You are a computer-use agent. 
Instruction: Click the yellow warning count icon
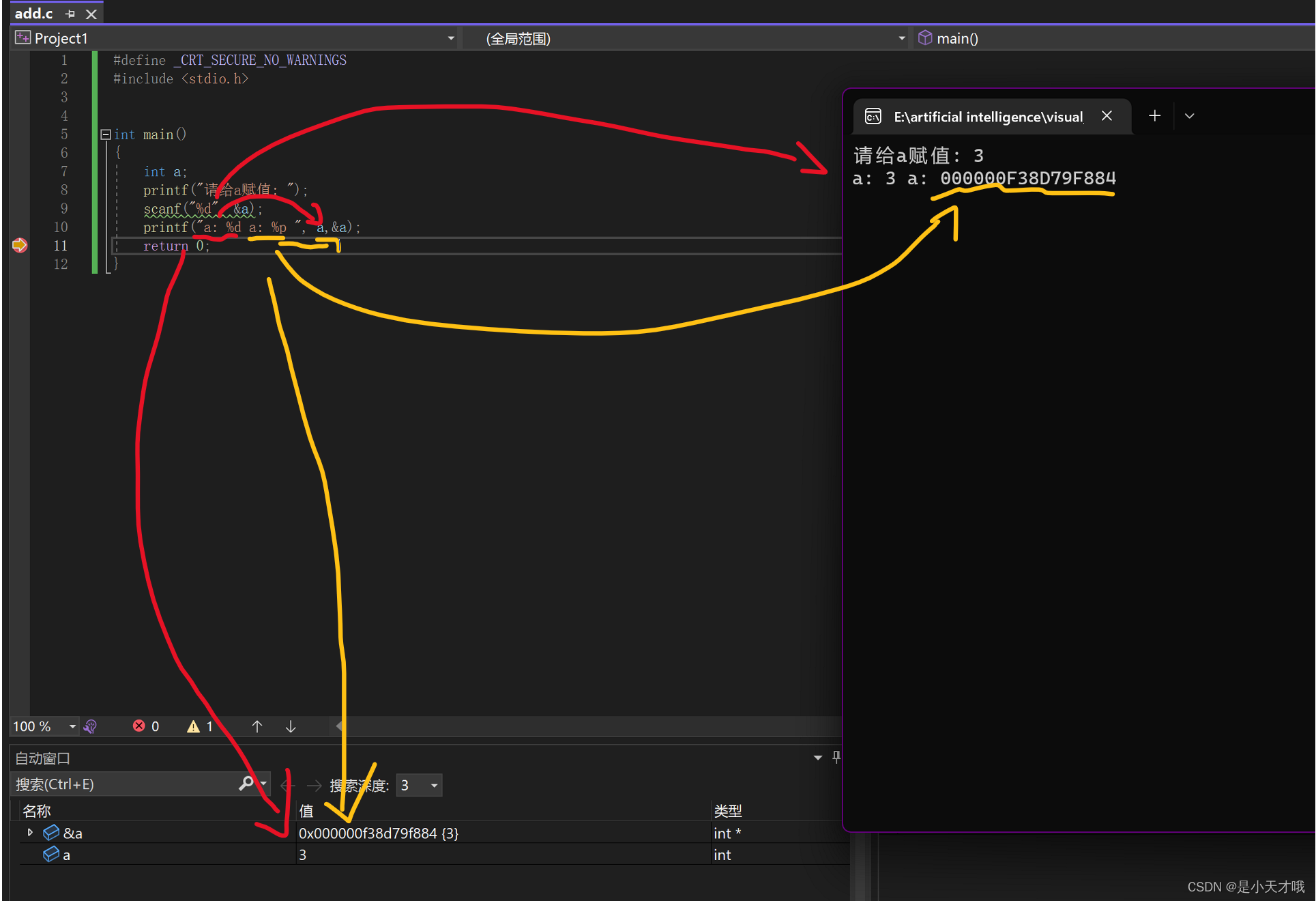pyautogui.click(x=194, y=726)
